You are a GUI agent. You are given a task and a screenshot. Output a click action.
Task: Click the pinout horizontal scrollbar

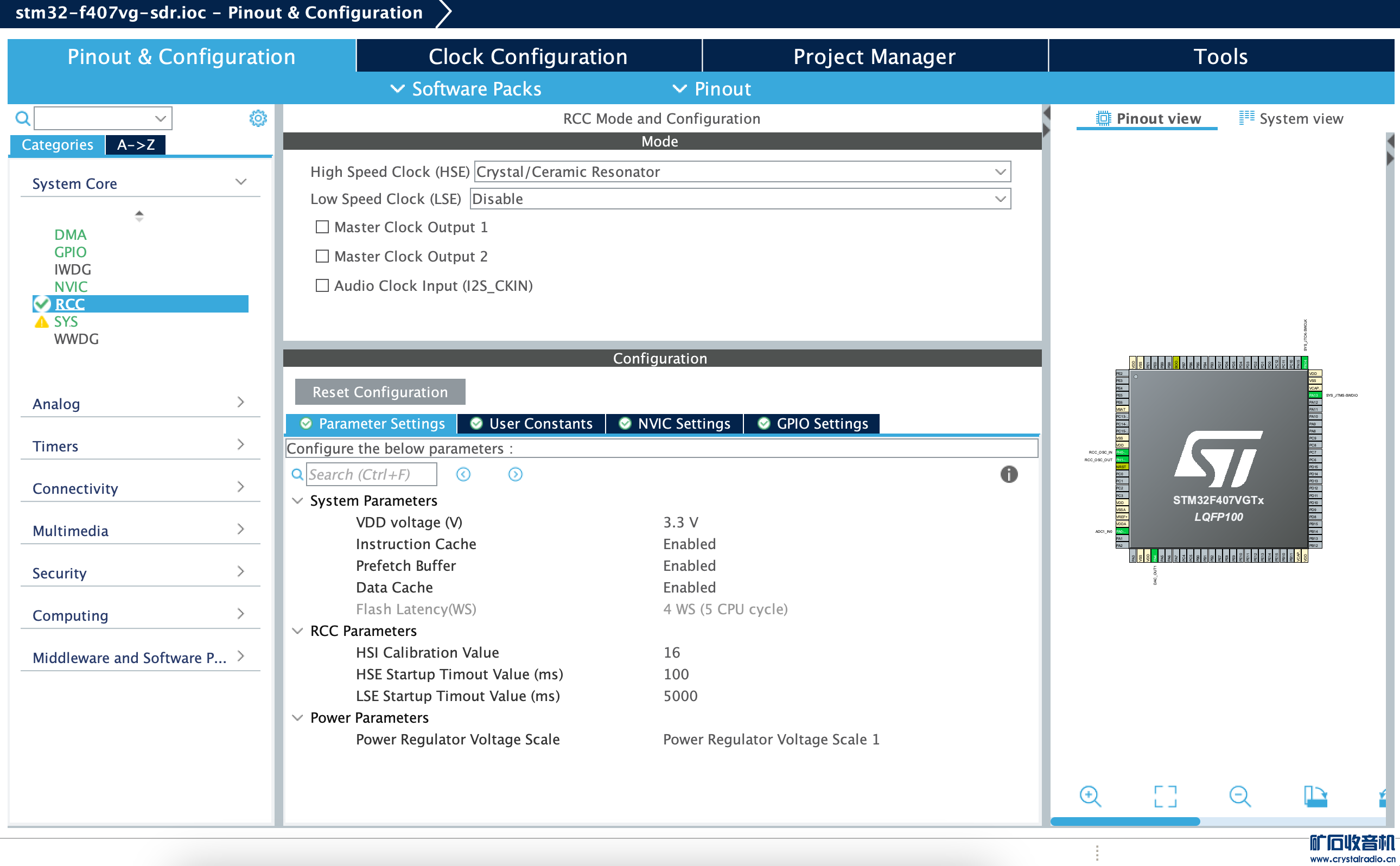pyautogui.click(x=1124, y=822)
